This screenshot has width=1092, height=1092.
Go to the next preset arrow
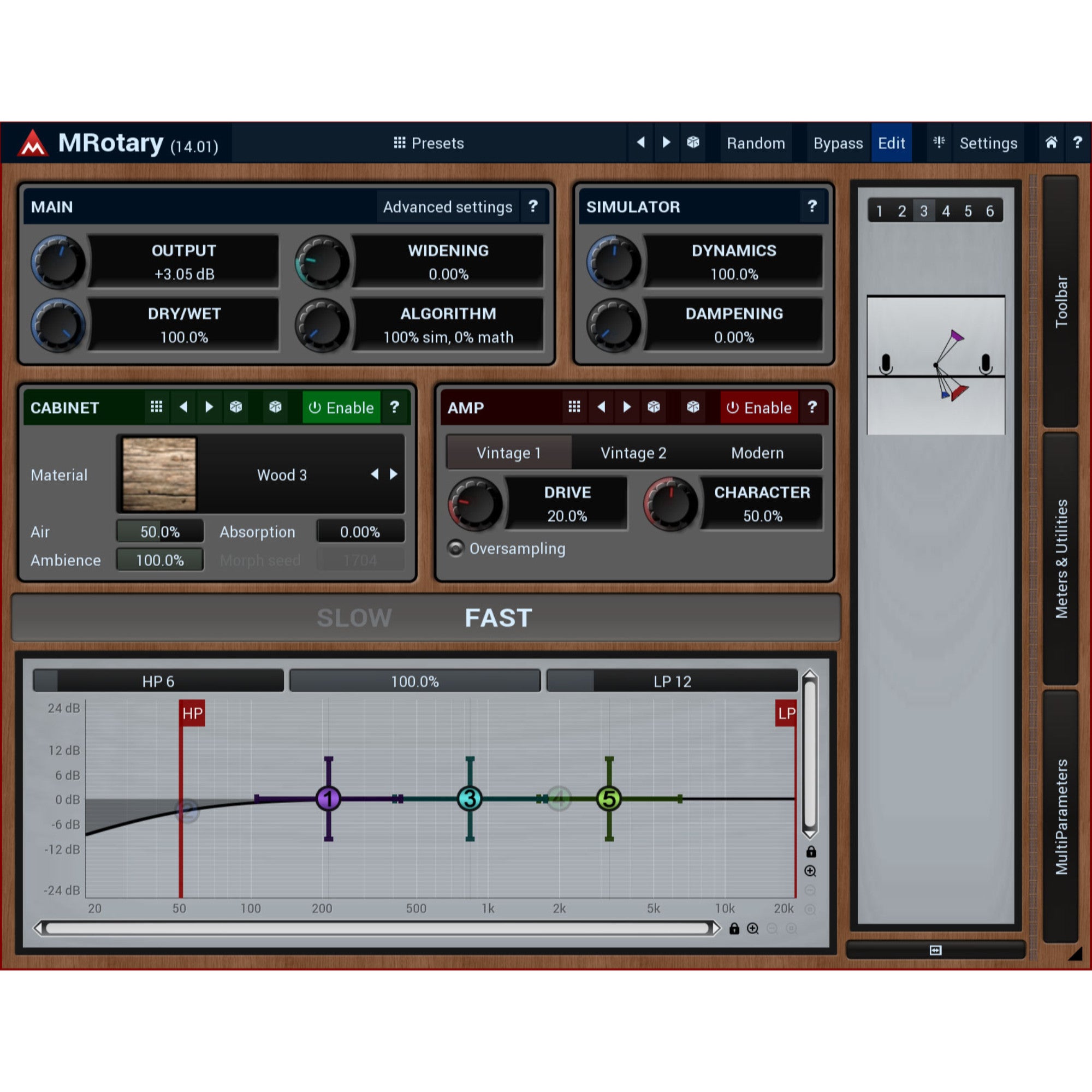click(x=666, y=143)
